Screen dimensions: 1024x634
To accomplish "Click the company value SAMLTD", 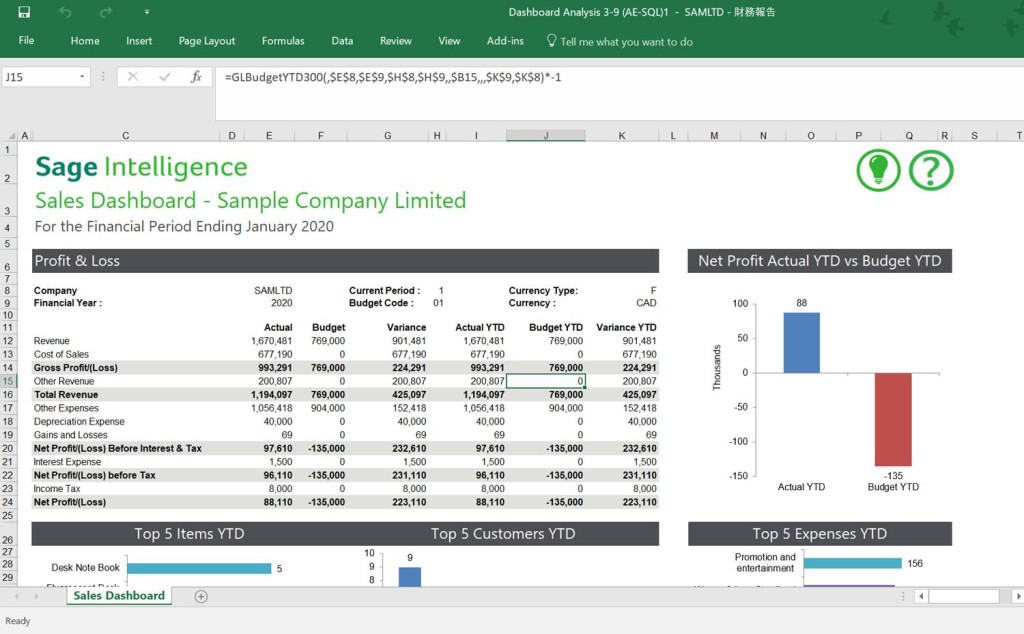I will (273, 291).
